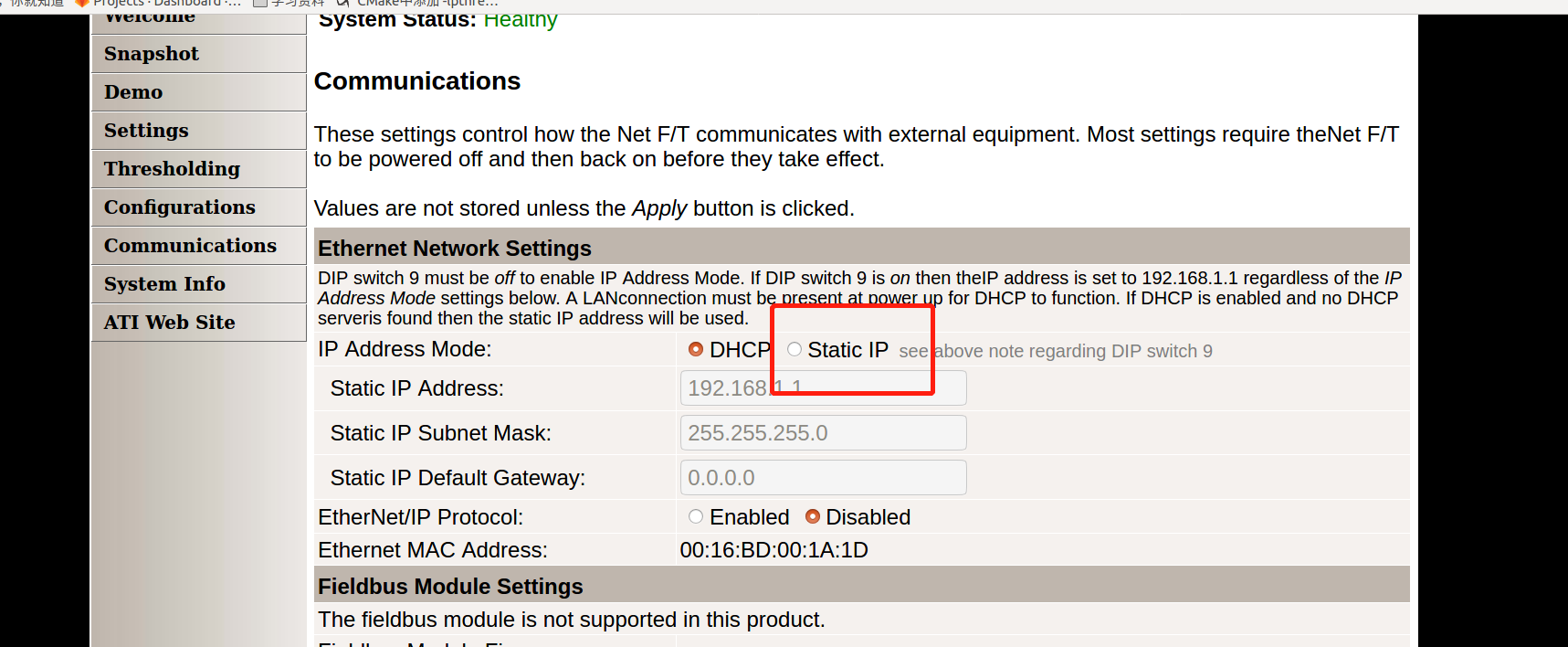
Task: Open the Snapshot menu item
Action: (152, 54)
